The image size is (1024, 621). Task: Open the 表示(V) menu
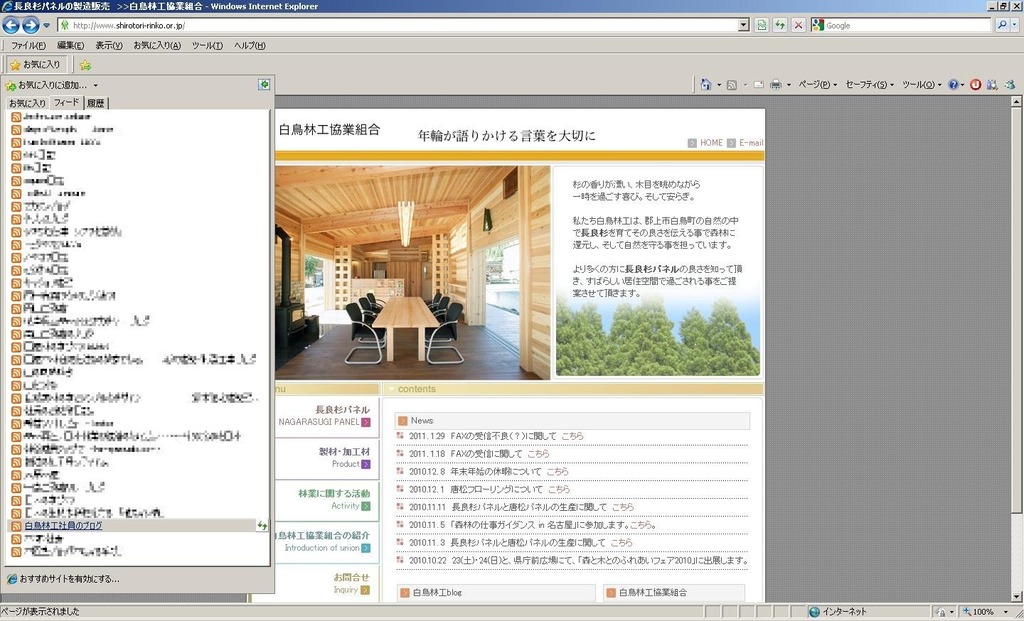click(109, 46)
